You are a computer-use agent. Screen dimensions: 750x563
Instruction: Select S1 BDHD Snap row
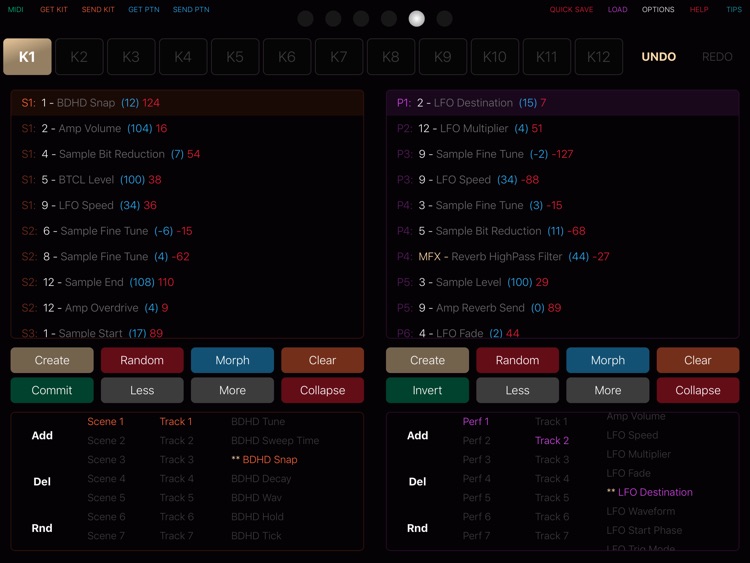[187, 103]
